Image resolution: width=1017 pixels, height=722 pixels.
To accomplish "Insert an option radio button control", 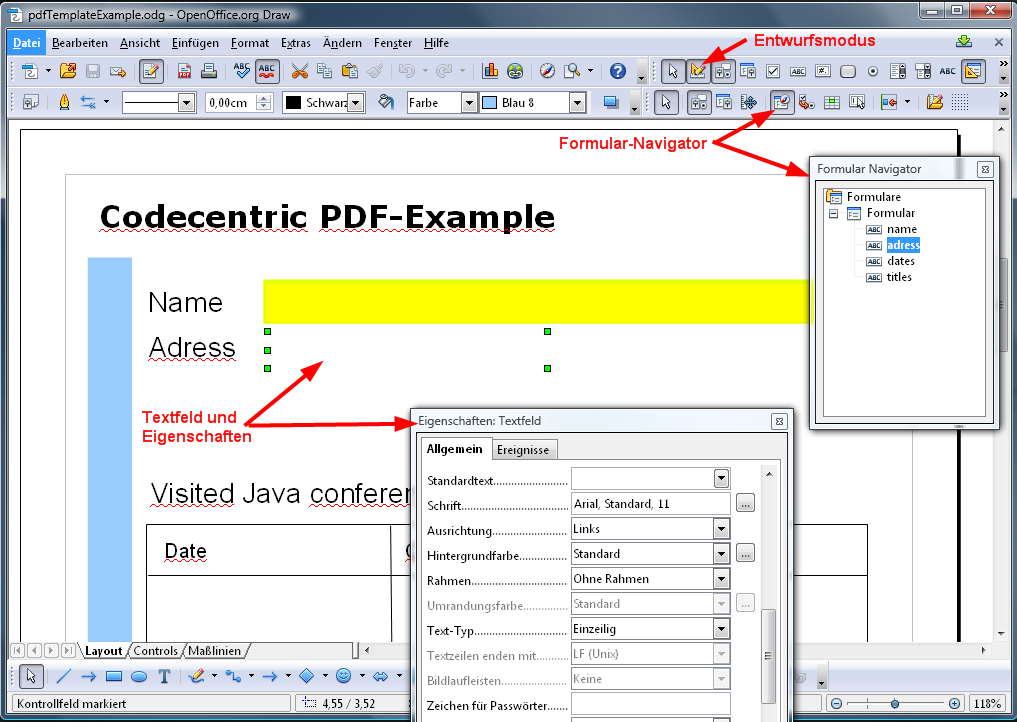I will [x=873, y=71].
